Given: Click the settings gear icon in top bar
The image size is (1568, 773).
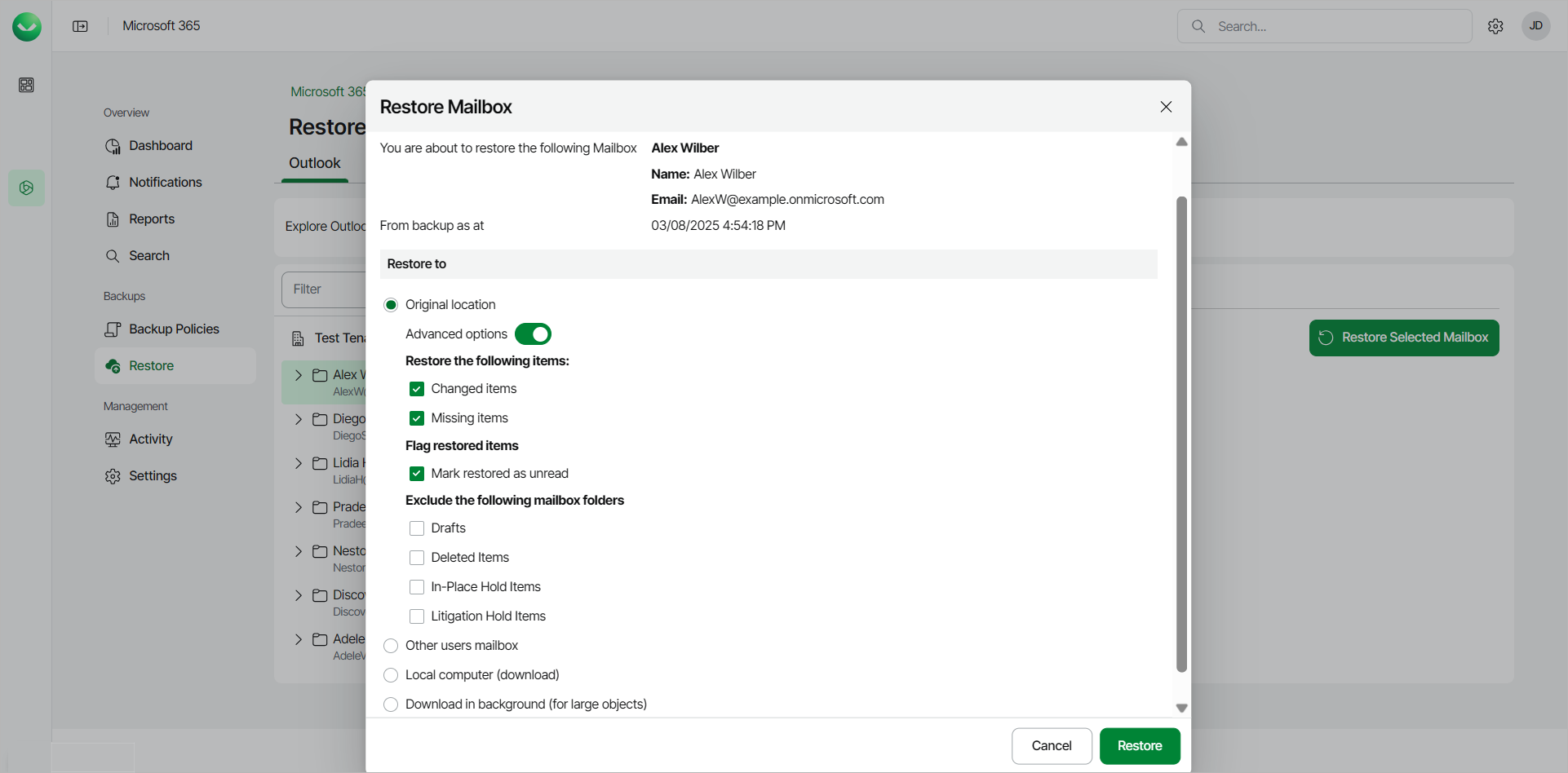Looking at the screenshot, I should pos(1495,26).
